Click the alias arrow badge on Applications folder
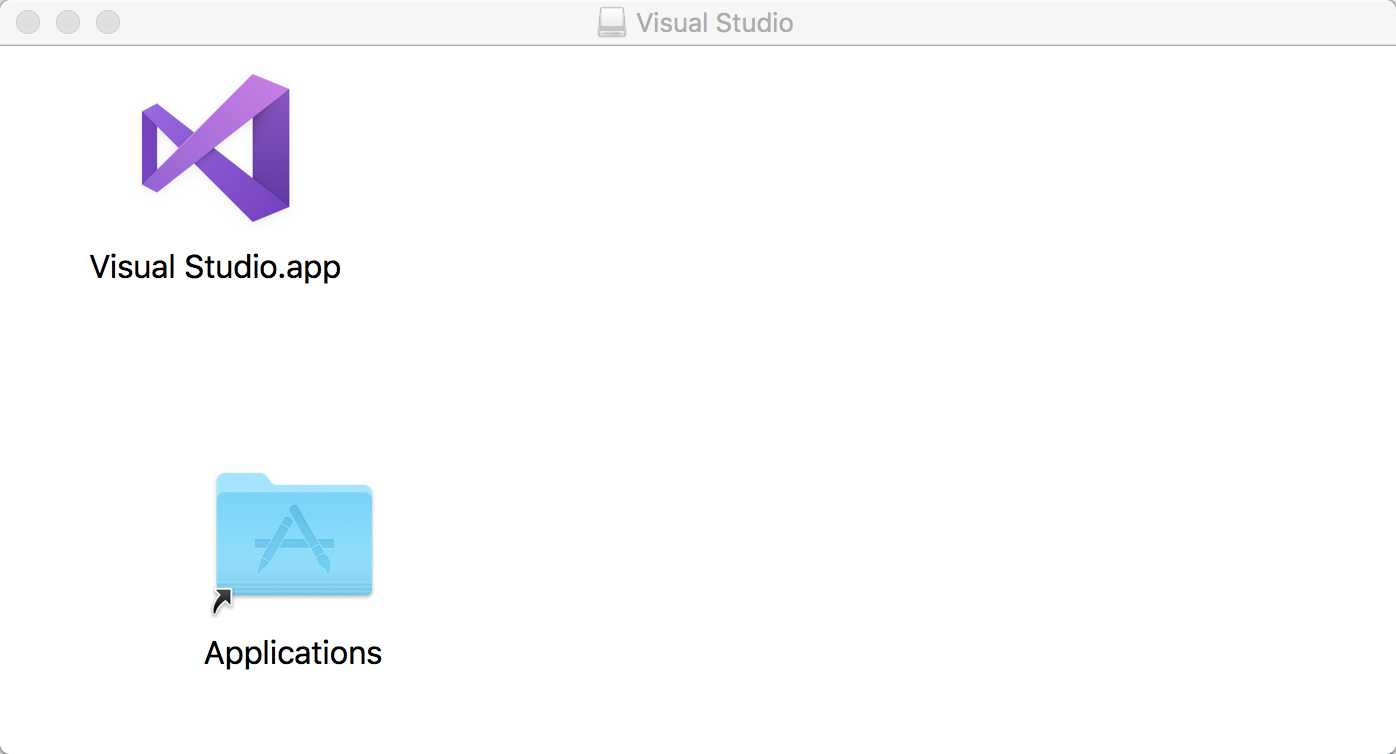The height and width of the screenshot is (754, 1396). 222,601
